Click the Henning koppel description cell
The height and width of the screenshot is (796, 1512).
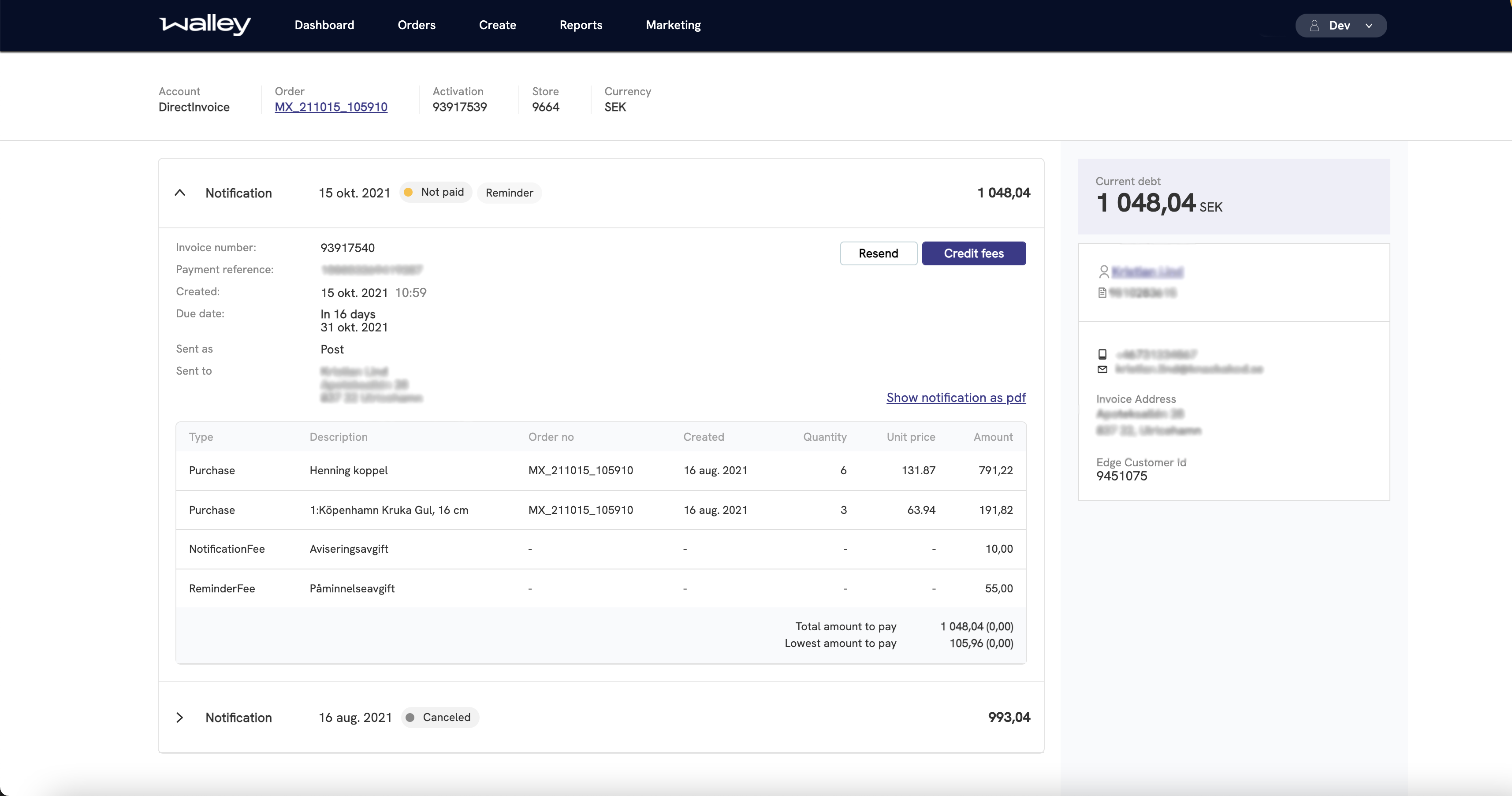point(348,470)
